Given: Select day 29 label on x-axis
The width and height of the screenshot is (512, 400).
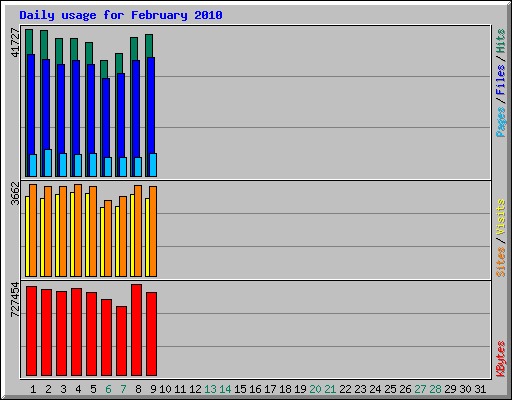Looking at the screenshot, I should 450,389.
